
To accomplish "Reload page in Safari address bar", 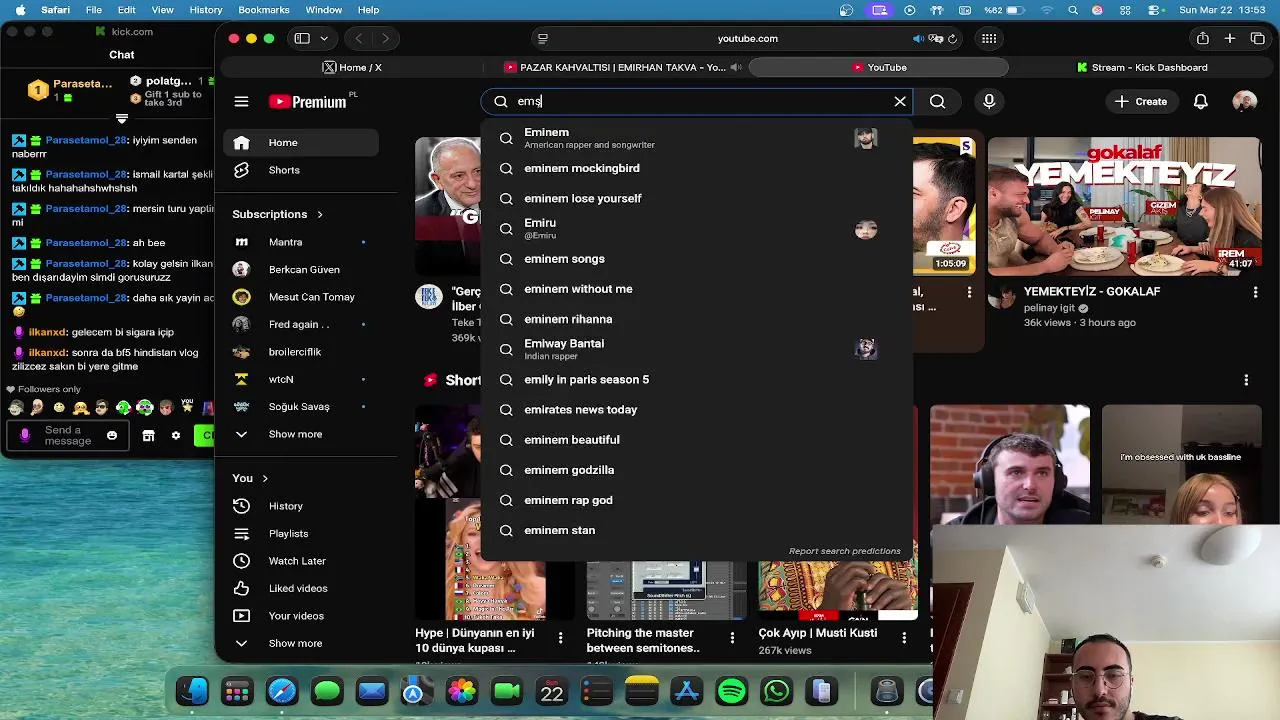I will tap(952, 38).
